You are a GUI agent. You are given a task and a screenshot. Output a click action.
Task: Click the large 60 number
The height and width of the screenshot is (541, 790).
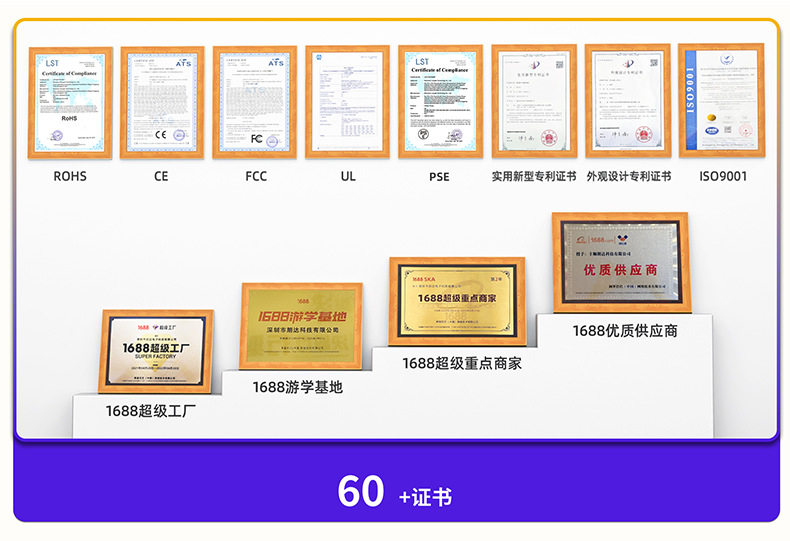361,491
